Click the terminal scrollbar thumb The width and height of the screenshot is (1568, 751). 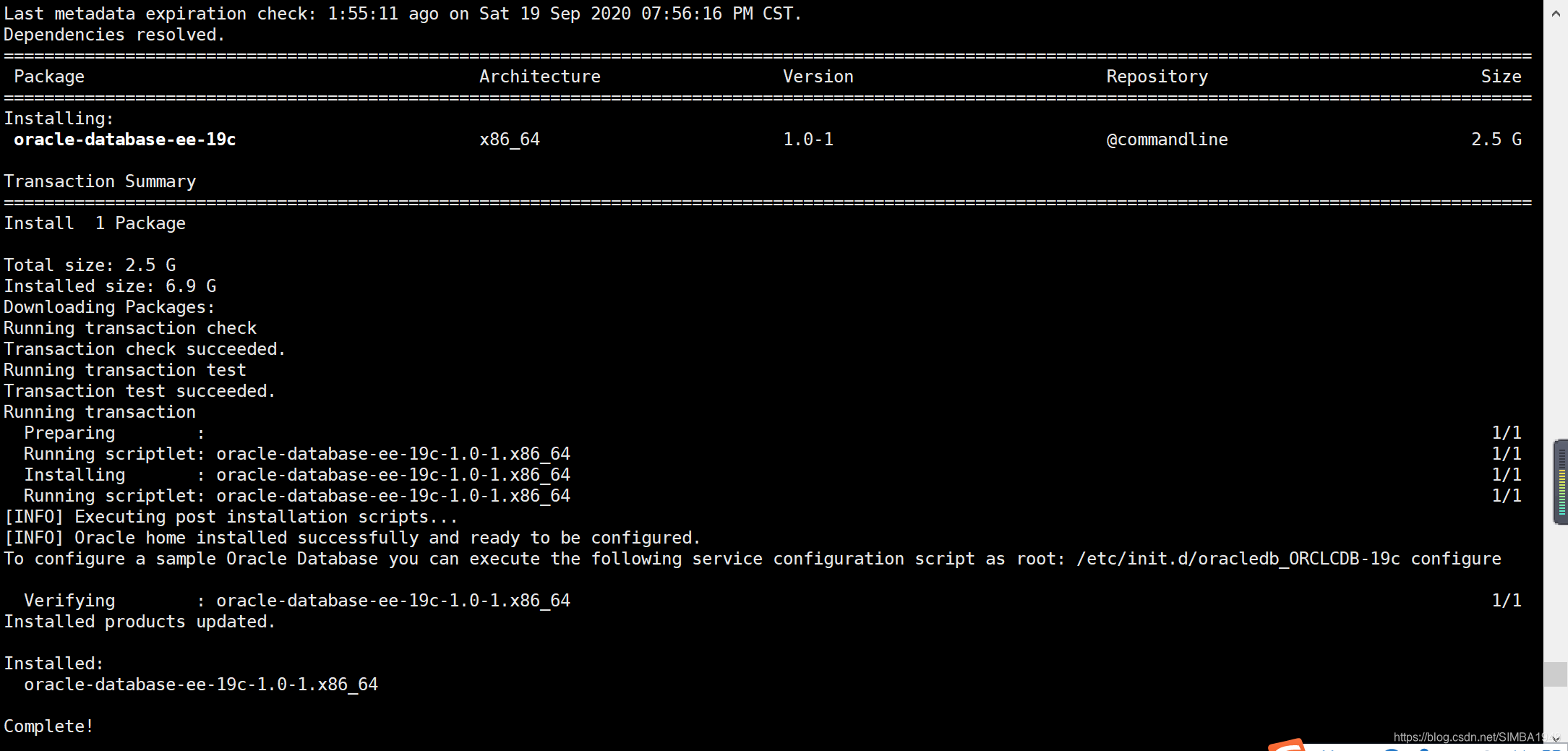[1556, 674]
